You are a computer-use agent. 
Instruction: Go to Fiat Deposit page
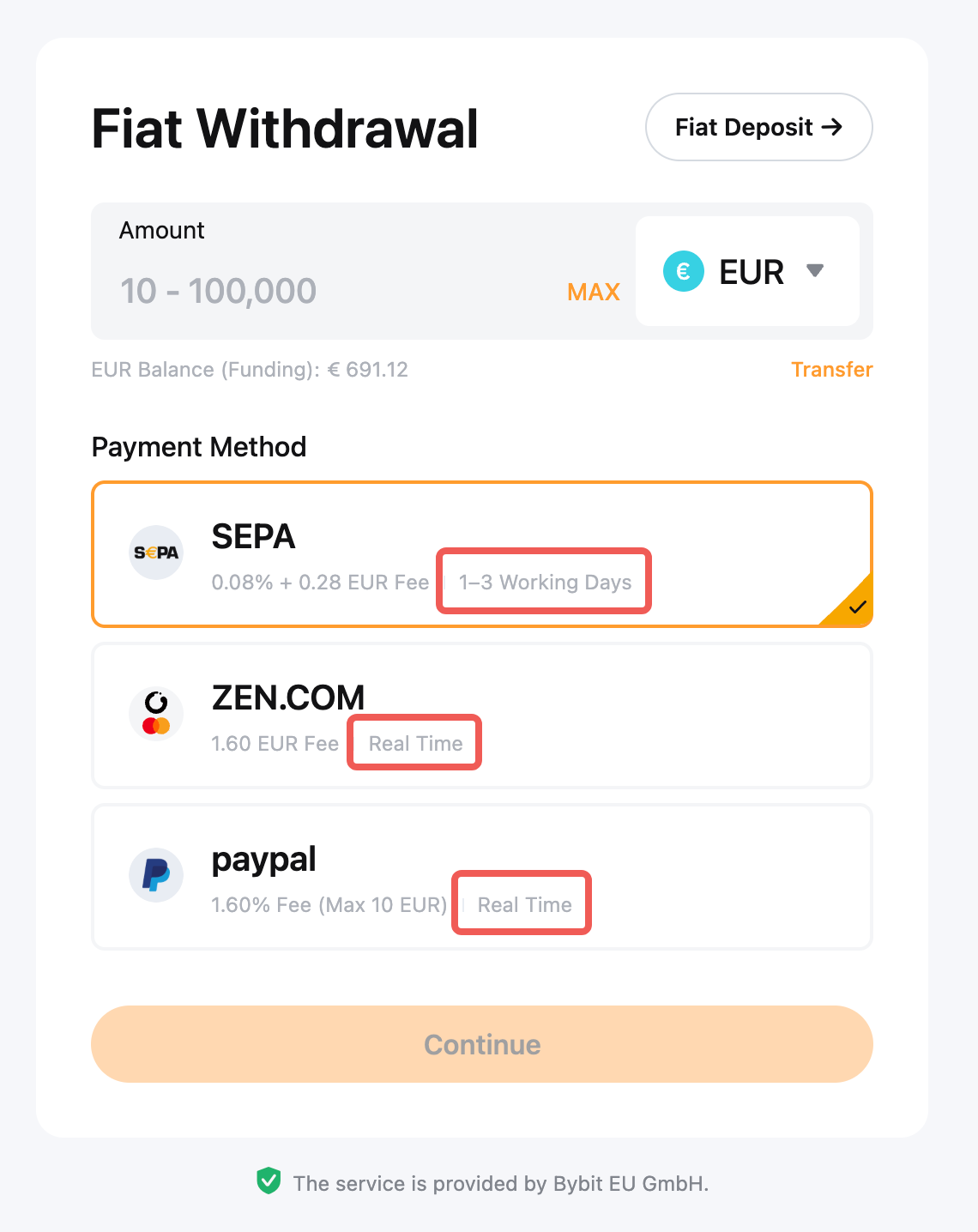(x=758, y=127)
